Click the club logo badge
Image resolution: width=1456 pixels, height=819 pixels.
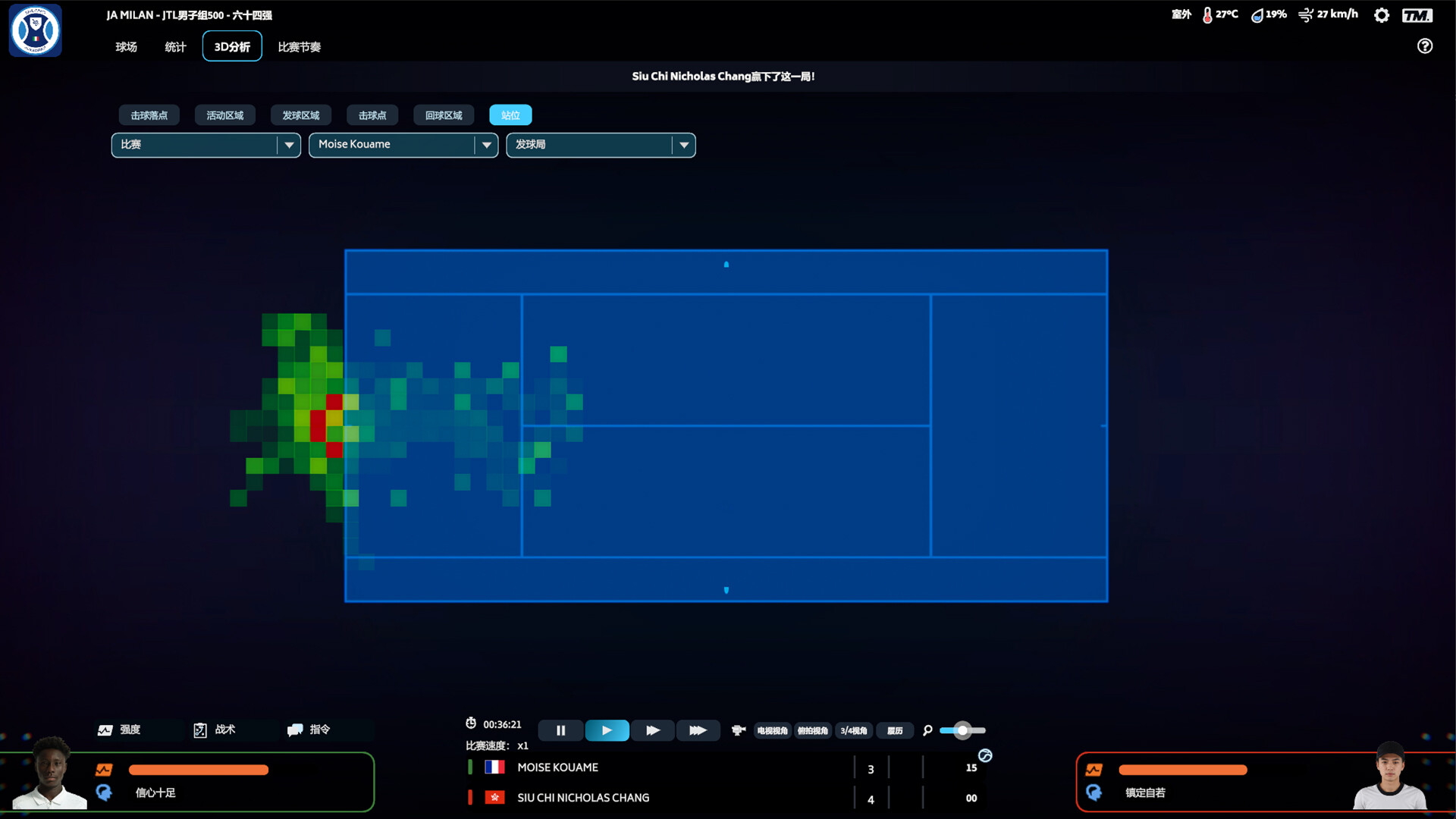[x=35, y=30]
